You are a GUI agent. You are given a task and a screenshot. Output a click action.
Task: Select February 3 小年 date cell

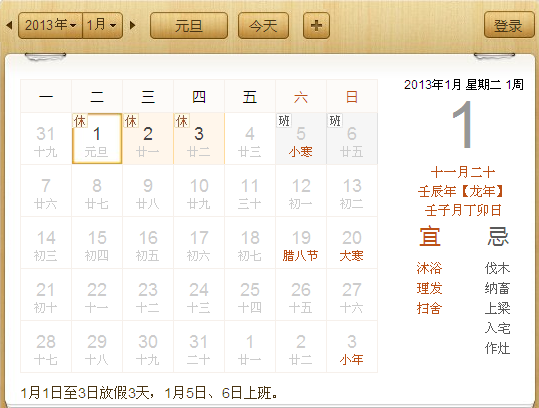point(352,347)
